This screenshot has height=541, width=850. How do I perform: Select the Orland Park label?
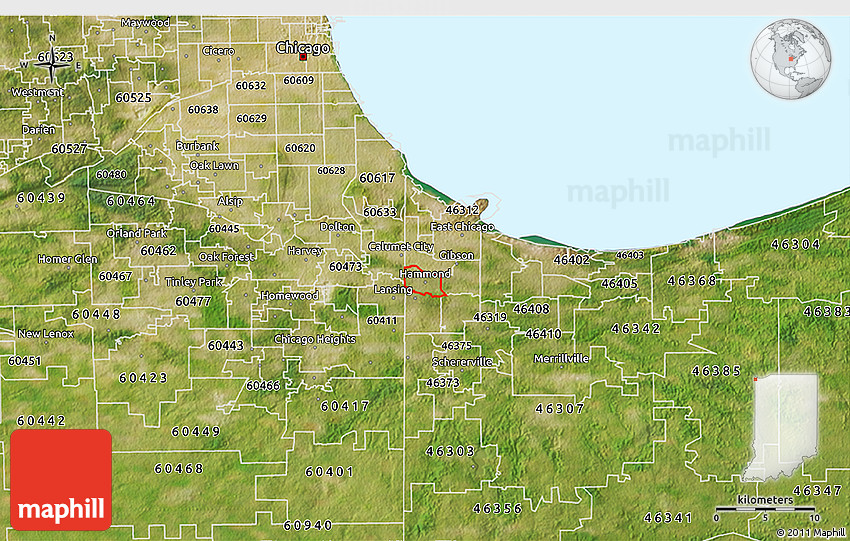[136, 233]
